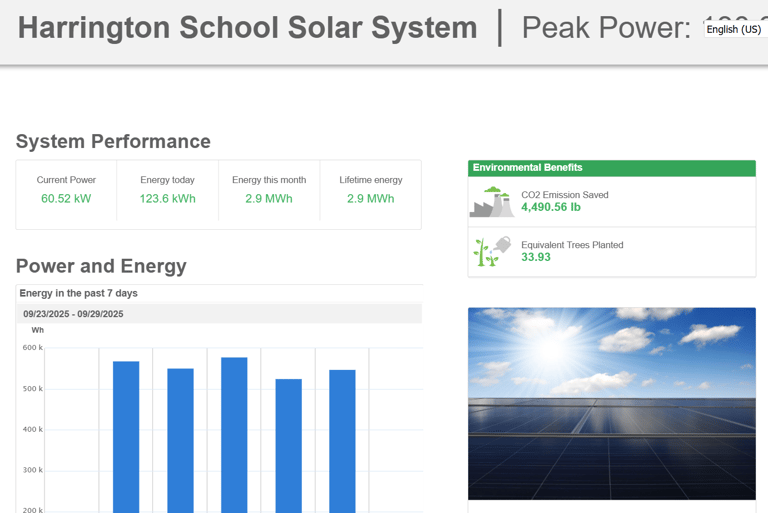Click the solar panel photo
This screenshot has width=768, height=513.
tap(611, 403)
